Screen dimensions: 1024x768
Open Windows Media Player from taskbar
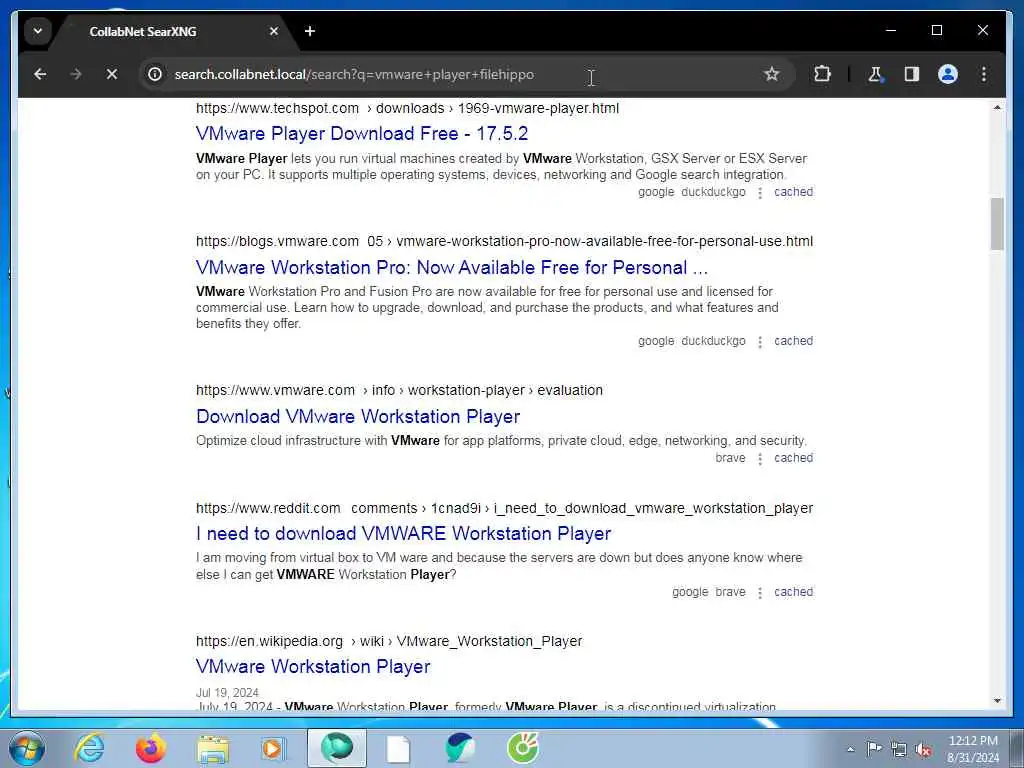[x=274, y=748]
